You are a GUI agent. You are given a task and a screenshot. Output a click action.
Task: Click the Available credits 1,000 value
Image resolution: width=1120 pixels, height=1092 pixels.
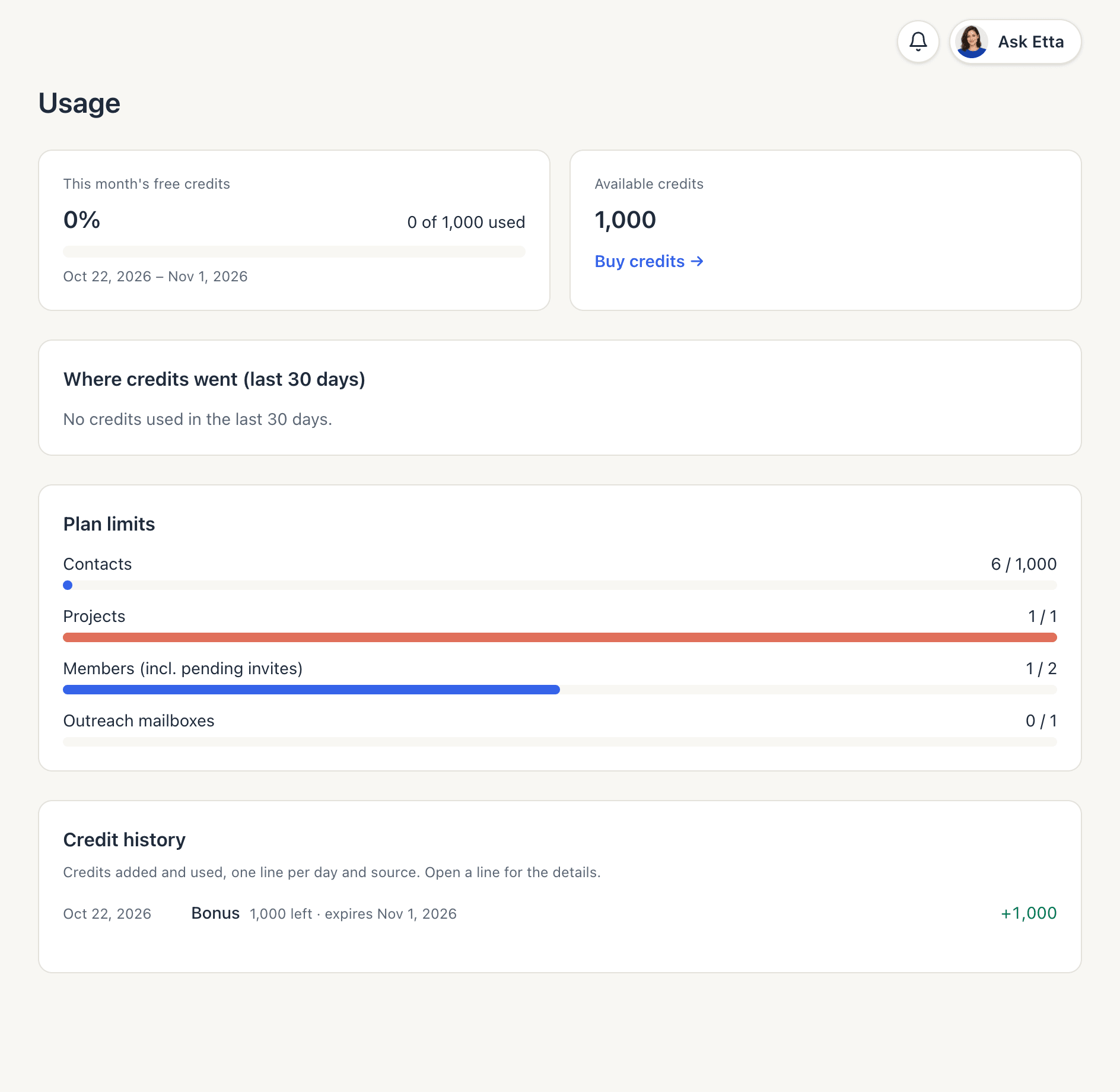click(625, 220)
